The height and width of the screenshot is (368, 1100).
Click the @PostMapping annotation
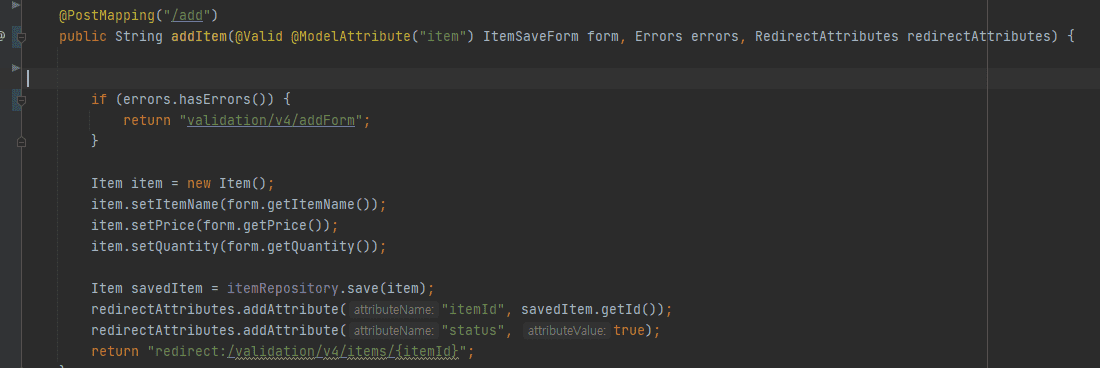[107, 15]
